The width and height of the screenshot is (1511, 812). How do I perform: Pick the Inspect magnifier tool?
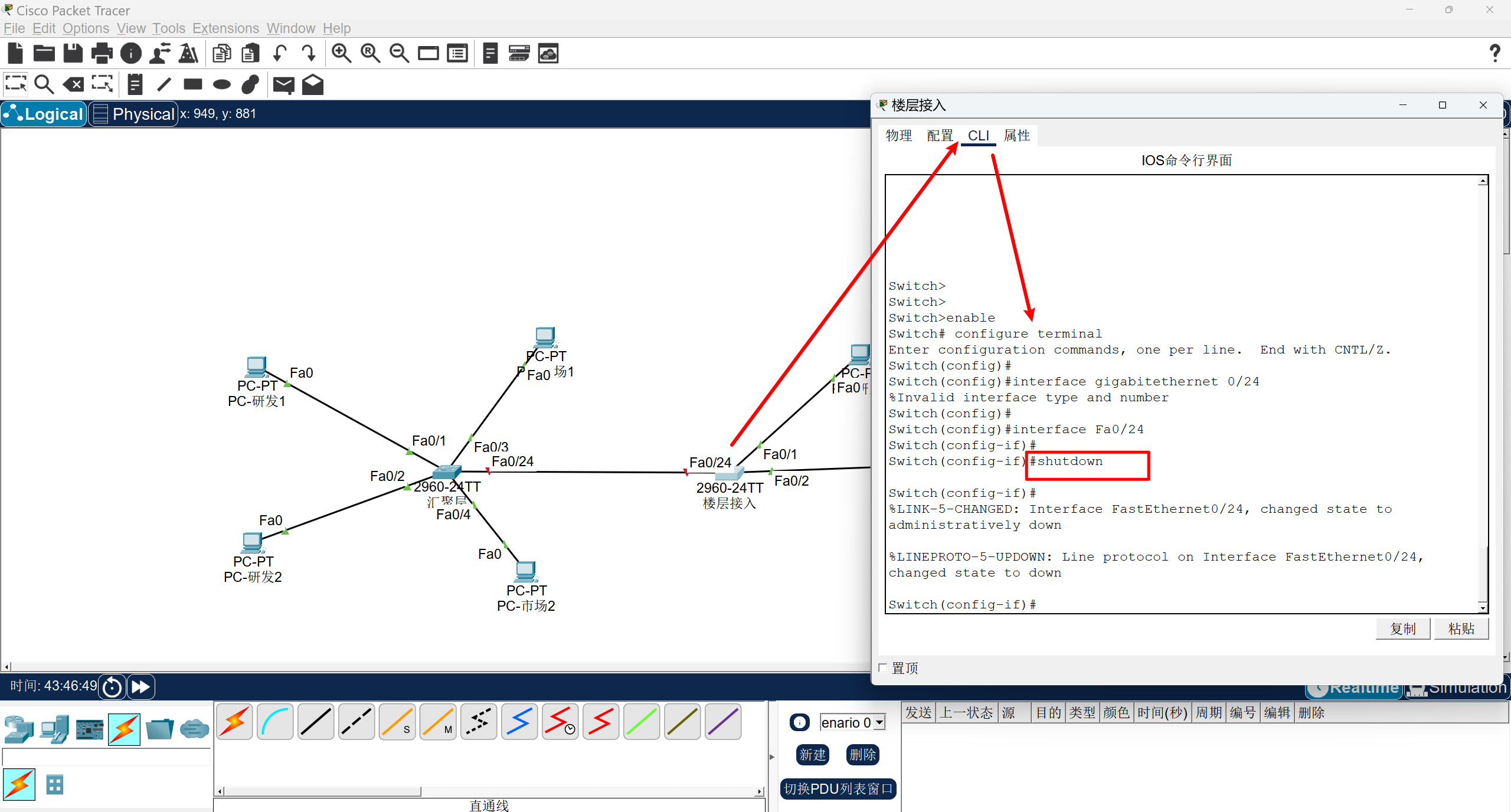[x=44, y=84]
